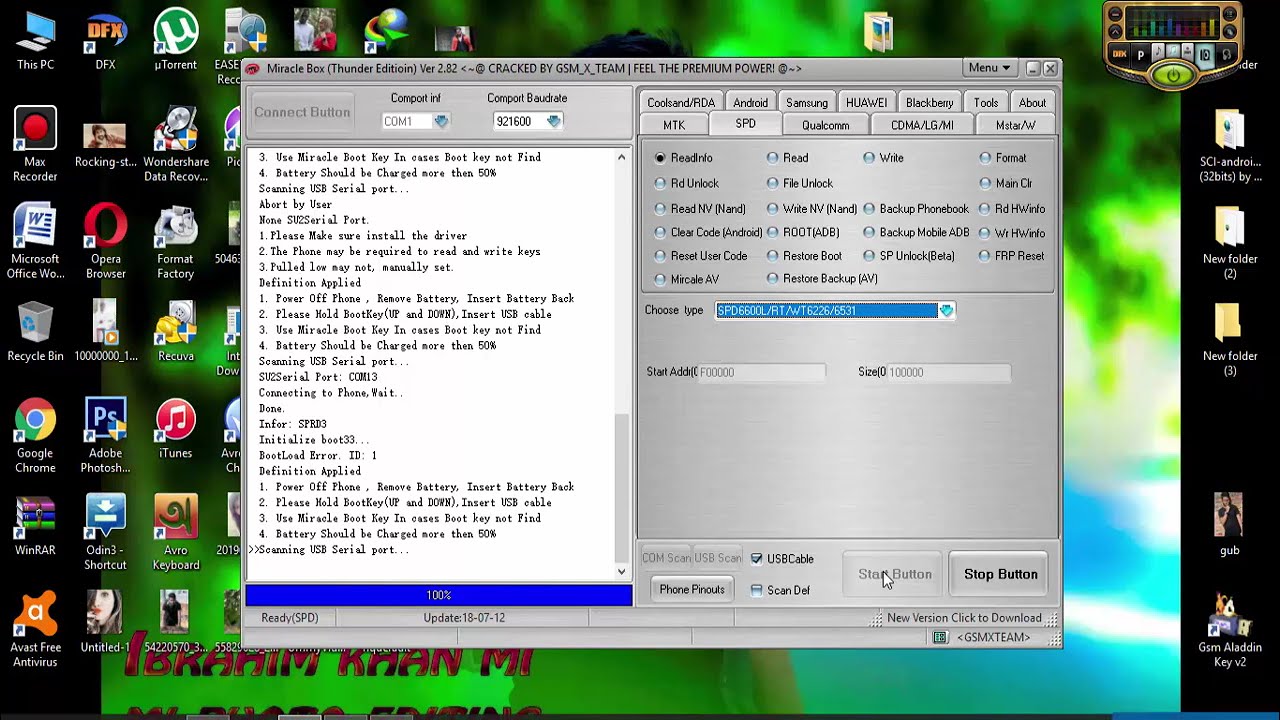1280x720 pixels.
Task: Click the Connect Button
Action: coord(302,112)
